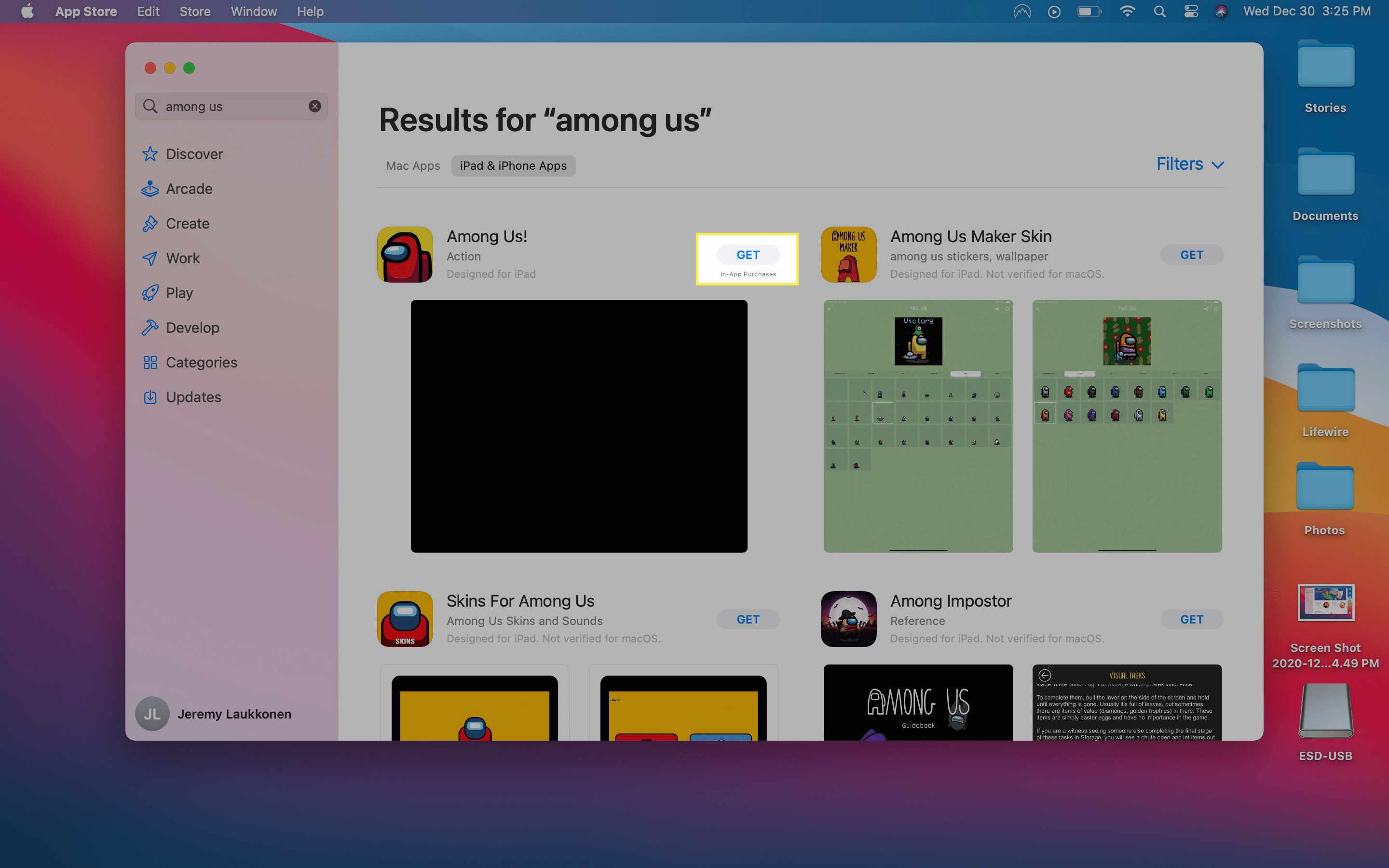The height and width of the screenshot is (868, 1389).
Task: Open the Among Impostor title
Action: tap(951, 600)
